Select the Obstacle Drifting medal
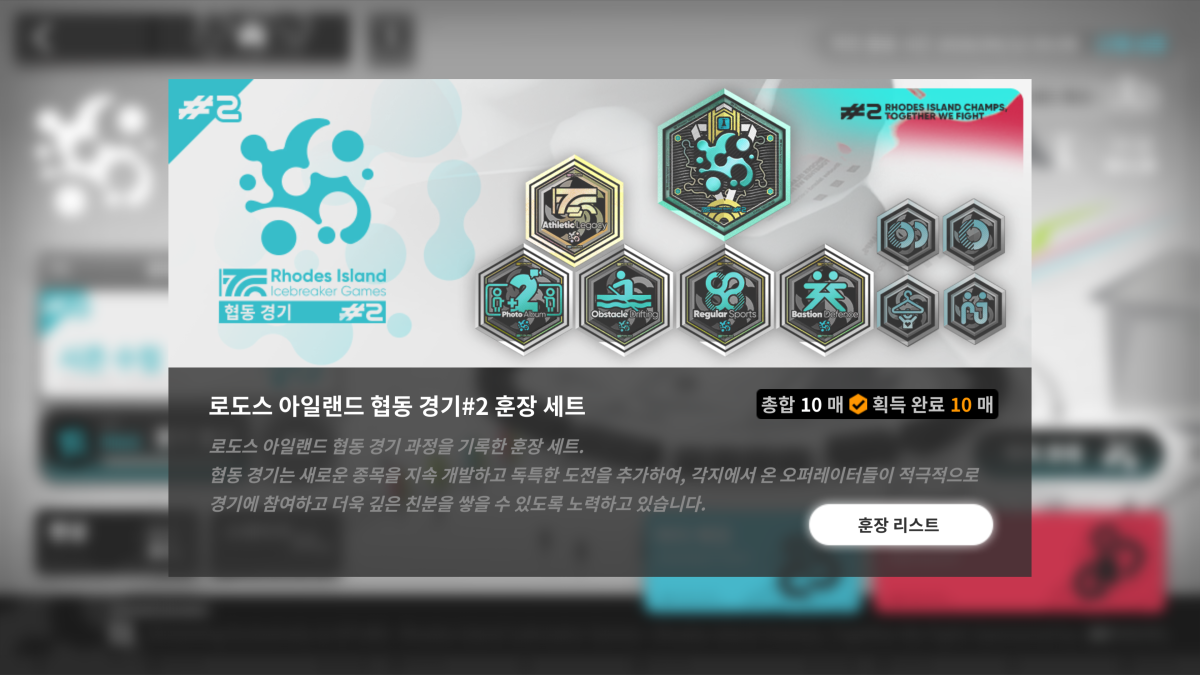The width and height of the screenshot is (1200, 675). [625, 298]
